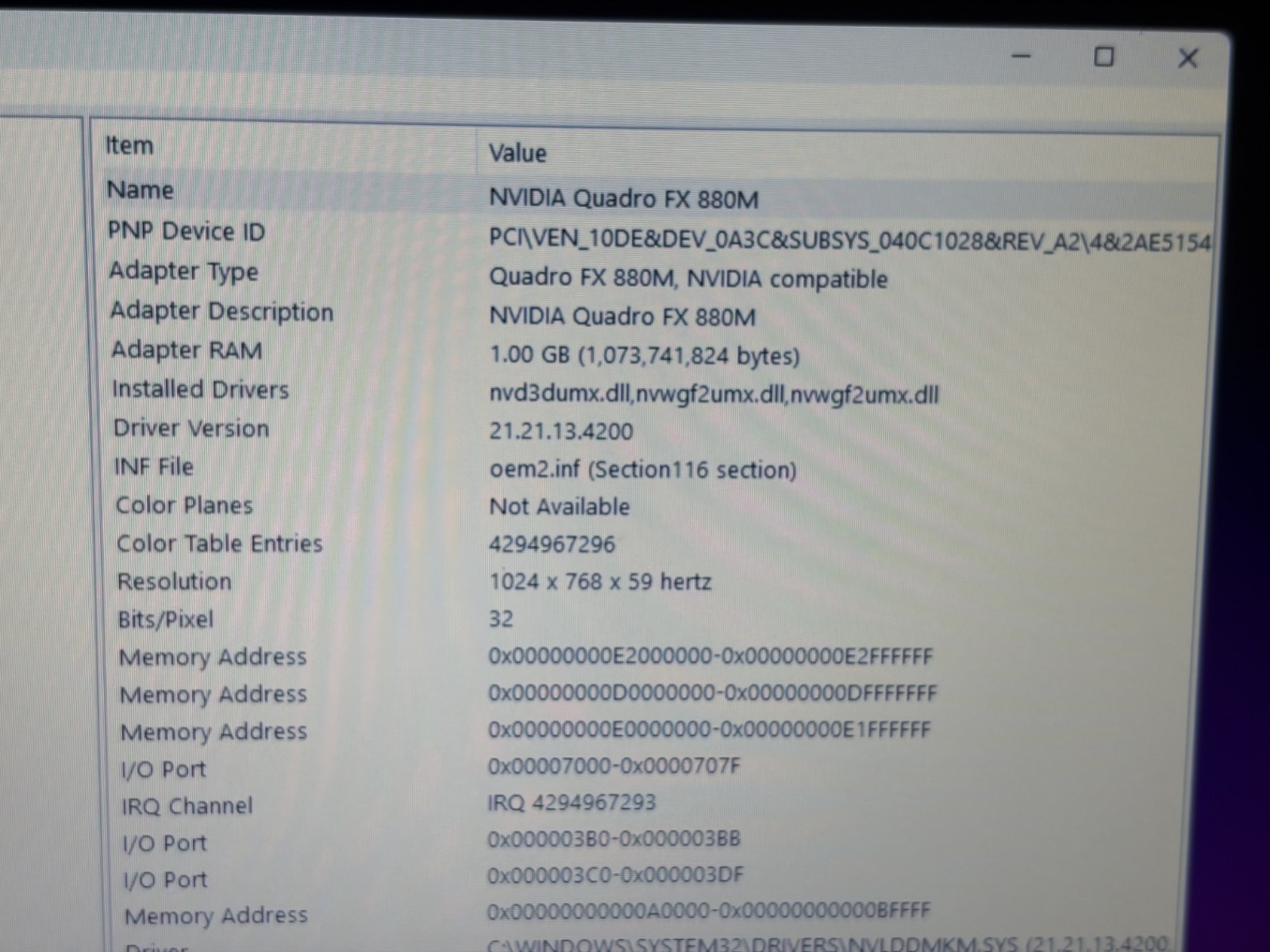Screen dimensions: 1270x952
Task: Click the Bits/Pixel value 32
Action: (x=501, y=619)
